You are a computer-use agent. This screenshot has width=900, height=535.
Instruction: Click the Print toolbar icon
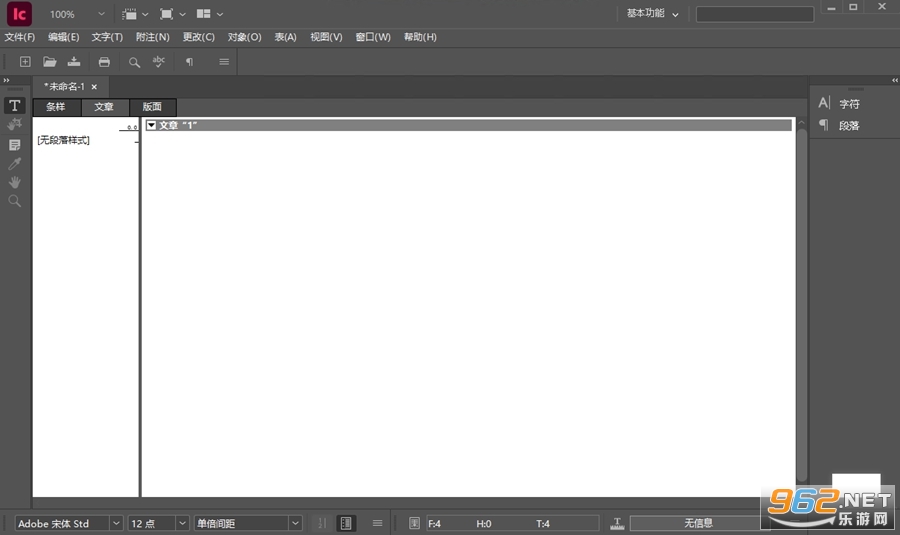tap(104, 61)
